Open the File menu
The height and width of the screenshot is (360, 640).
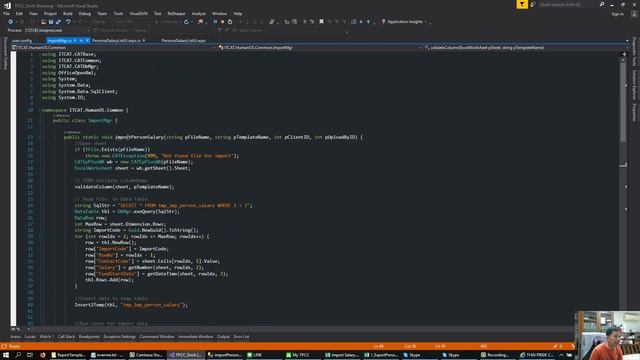(6, 13)
